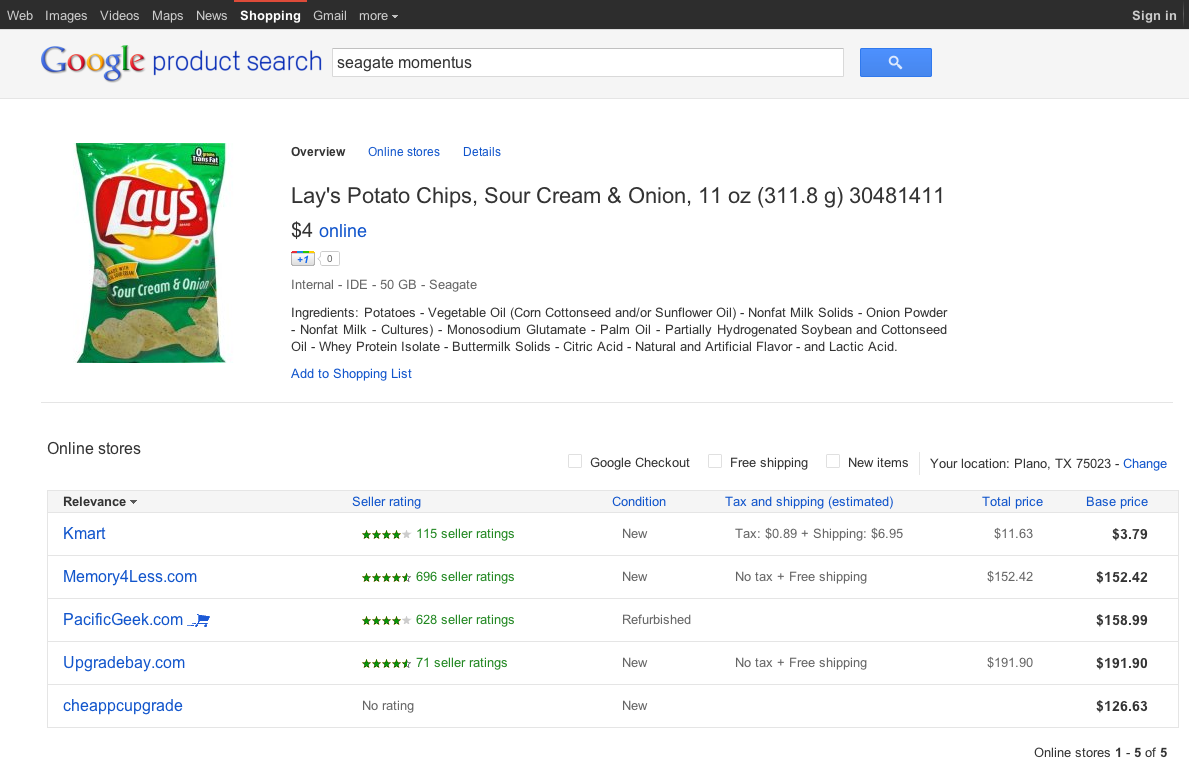View the Details tab

click(482, 152)
